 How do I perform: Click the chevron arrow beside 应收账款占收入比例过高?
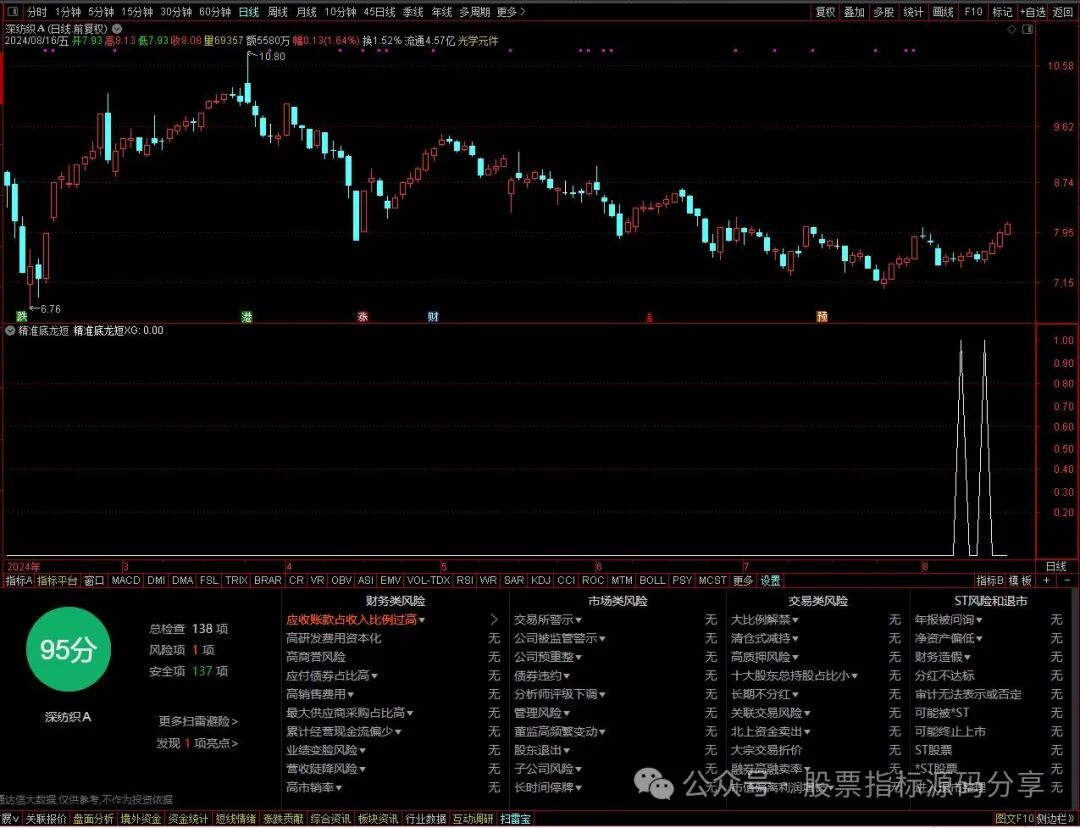click(x=494, y=620)
